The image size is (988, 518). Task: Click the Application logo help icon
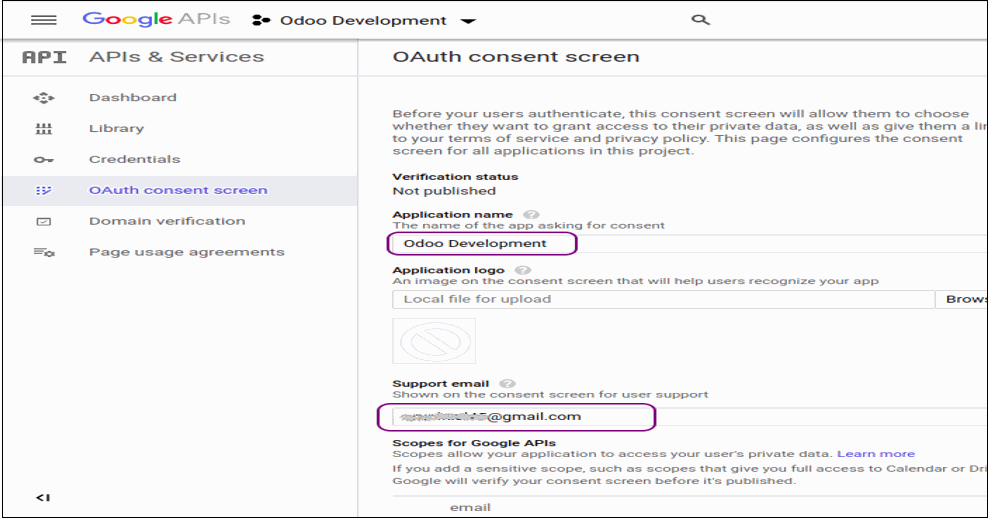(522, 270)
